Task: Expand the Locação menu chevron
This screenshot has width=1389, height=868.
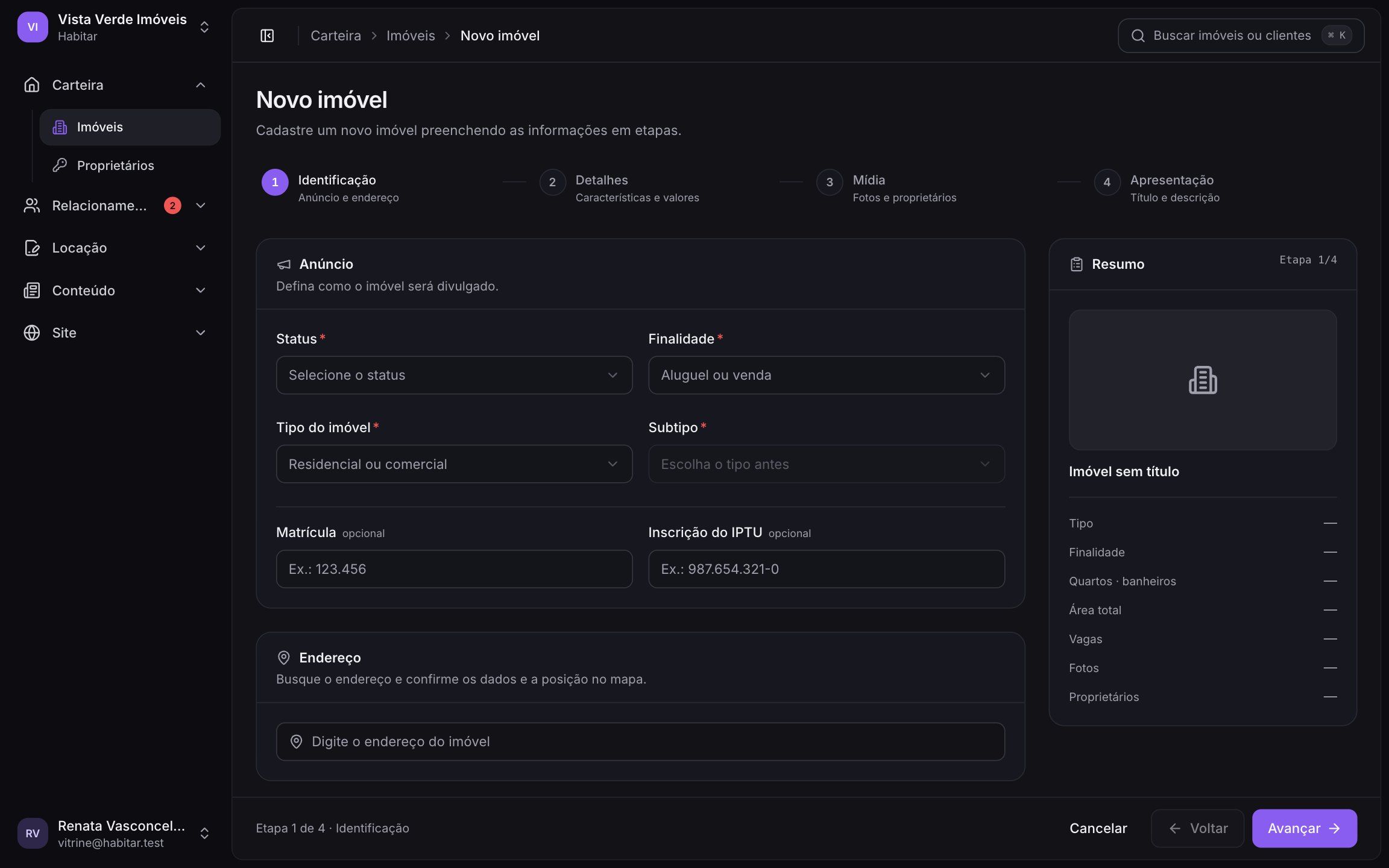Action: click(201, 248)
